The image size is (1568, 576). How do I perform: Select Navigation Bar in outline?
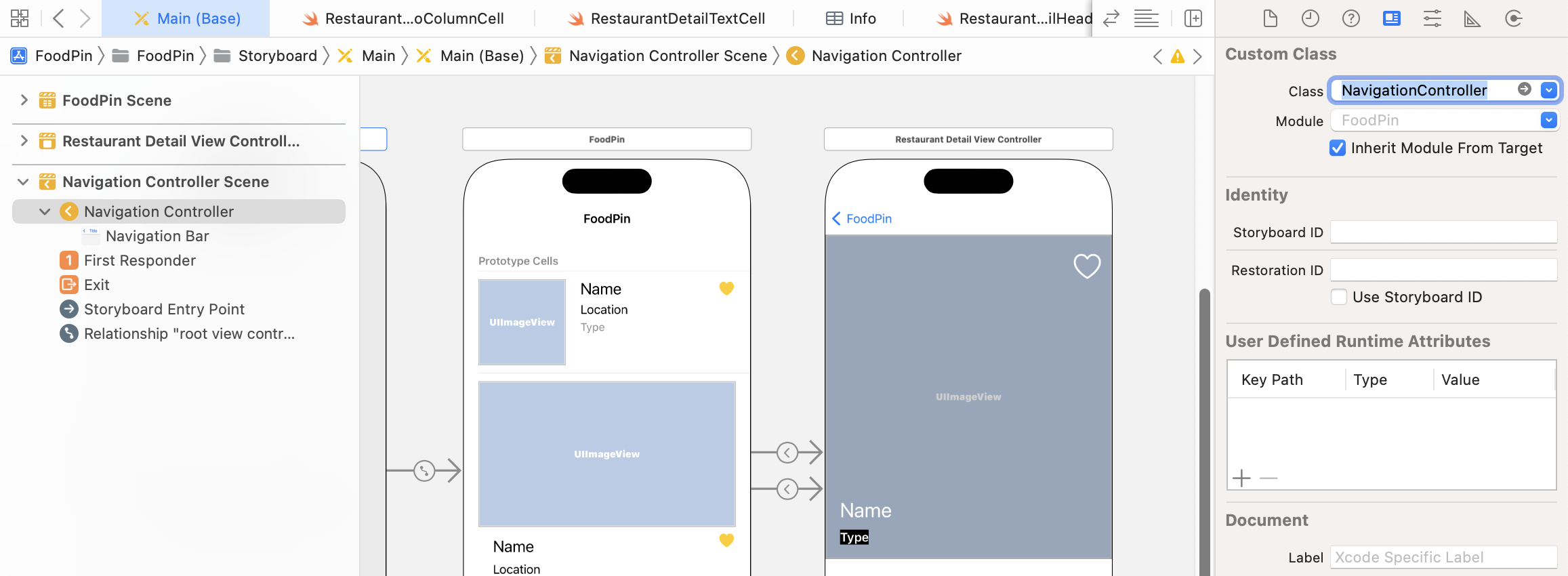pos(157,236)
